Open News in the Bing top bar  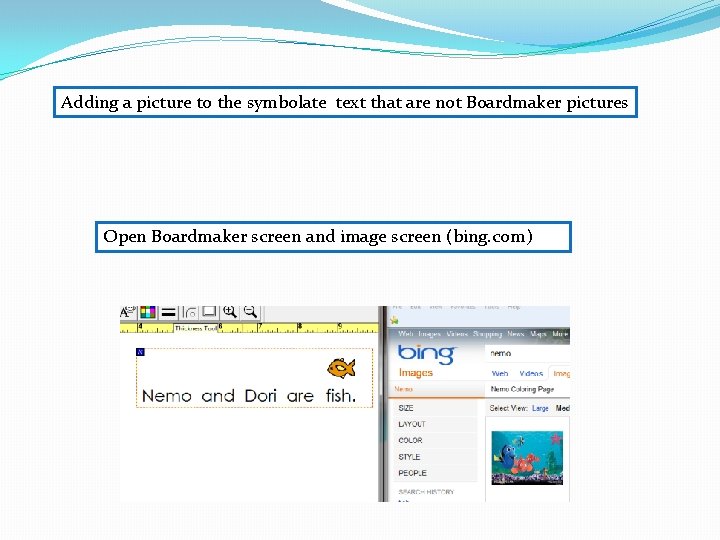[x=516, y=334]
